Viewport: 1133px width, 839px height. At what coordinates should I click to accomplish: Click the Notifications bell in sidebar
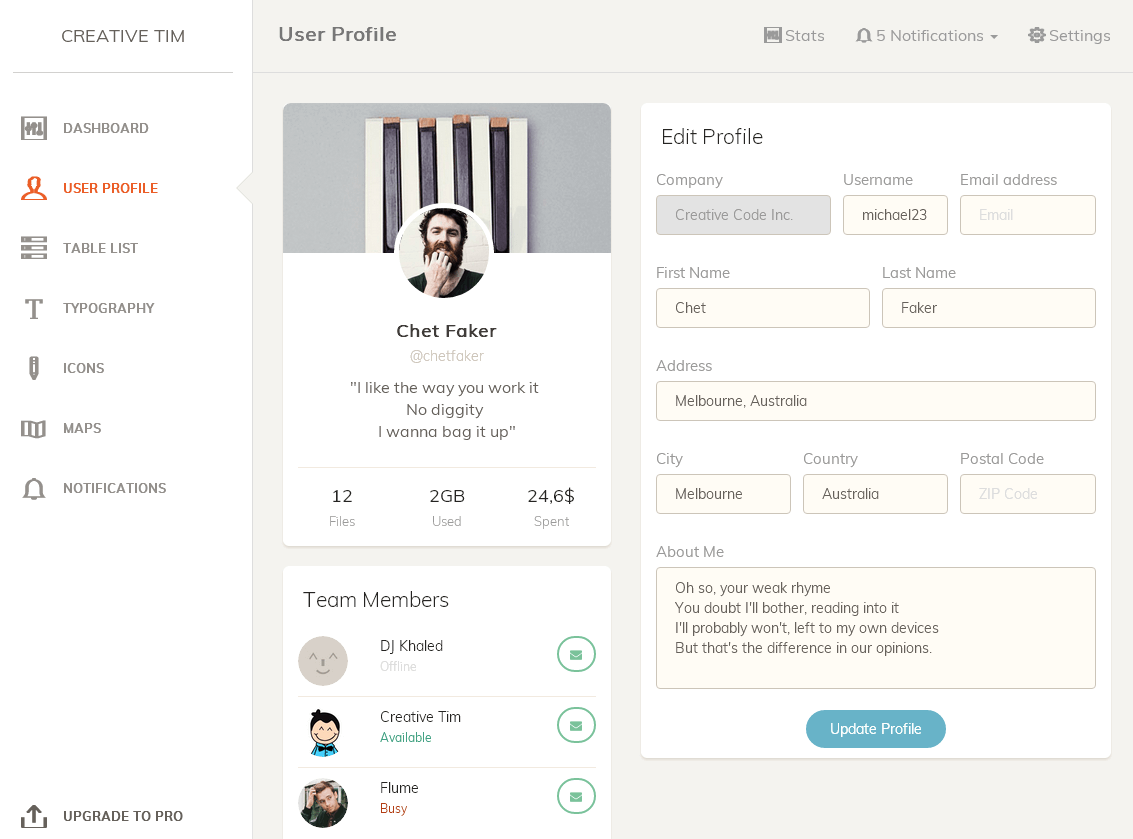click(34, 488)
